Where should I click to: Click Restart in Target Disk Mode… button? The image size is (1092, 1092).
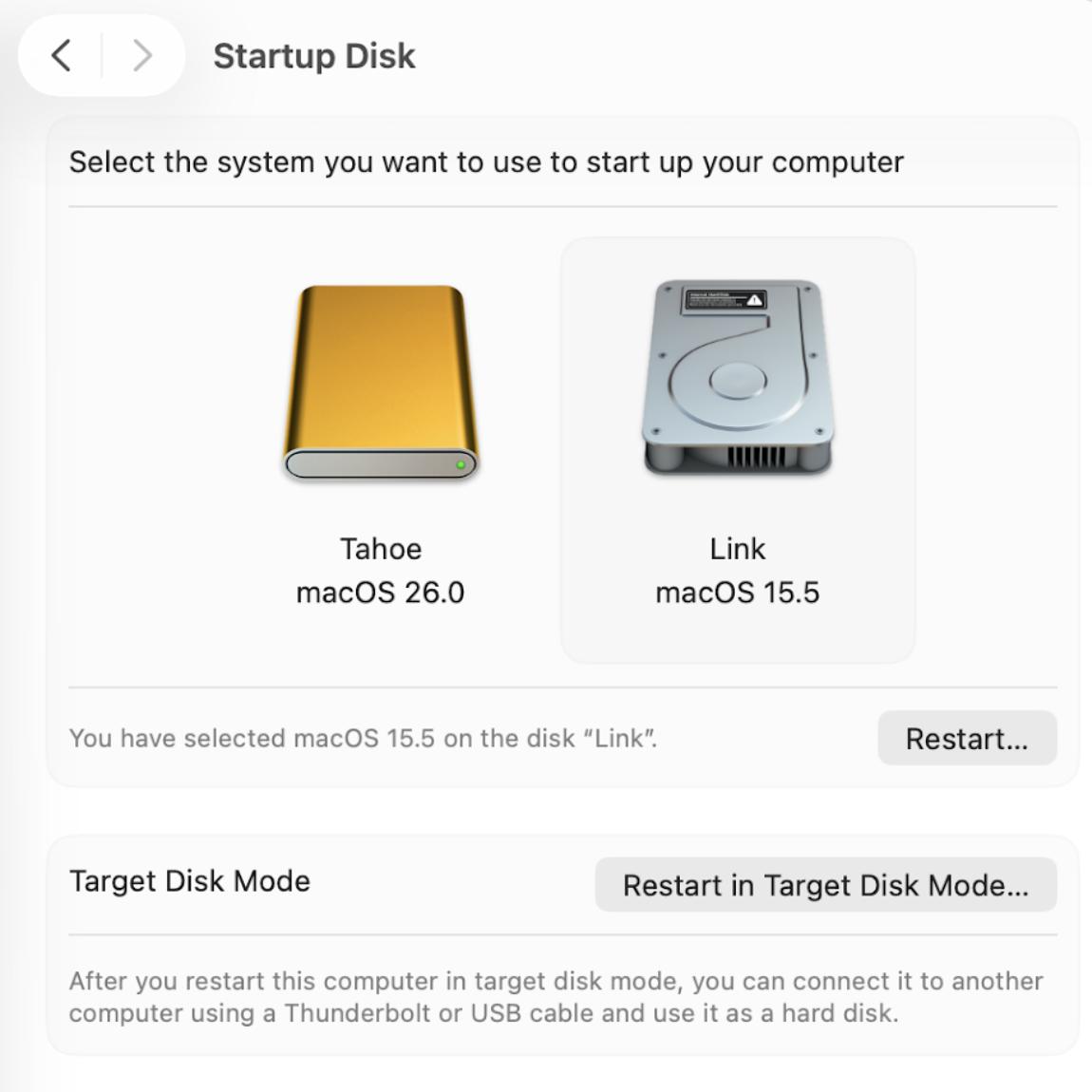825,884
